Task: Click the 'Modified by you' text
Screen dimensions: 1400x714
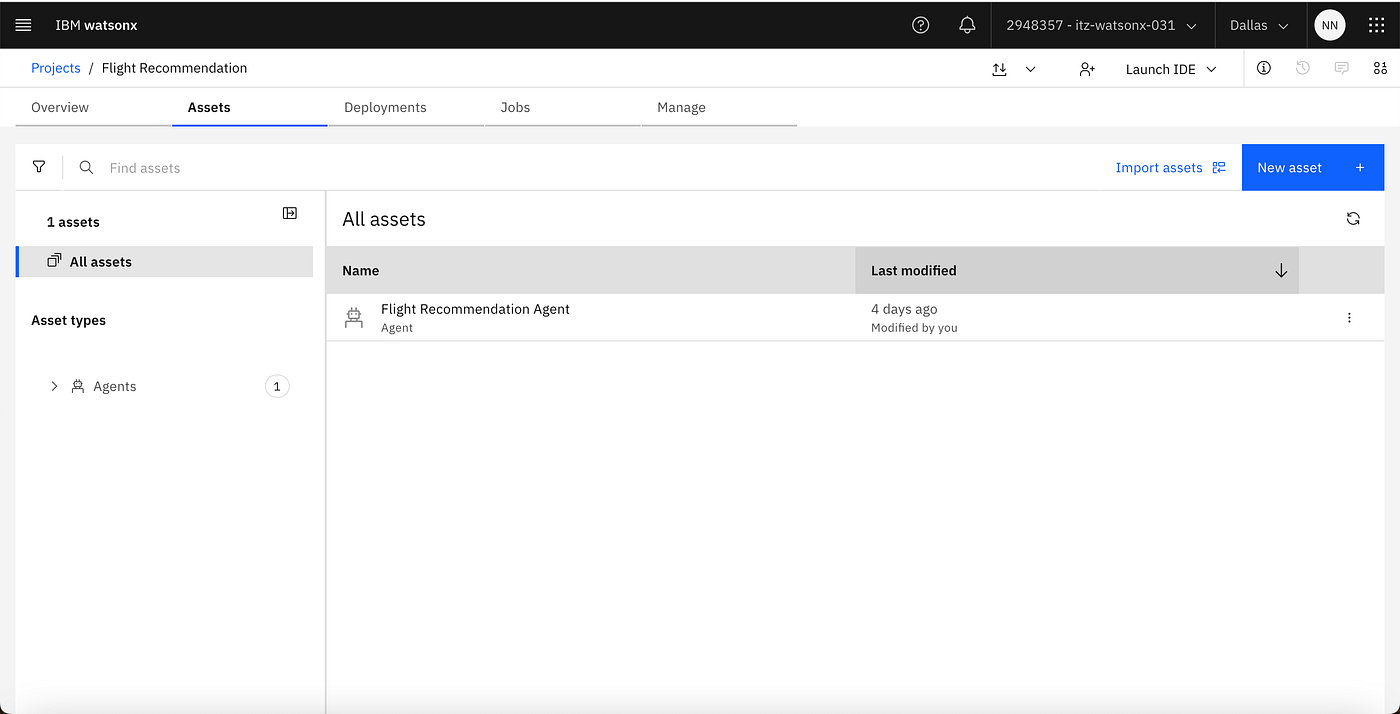Action: pyautogui.click(x=914, y=328)
